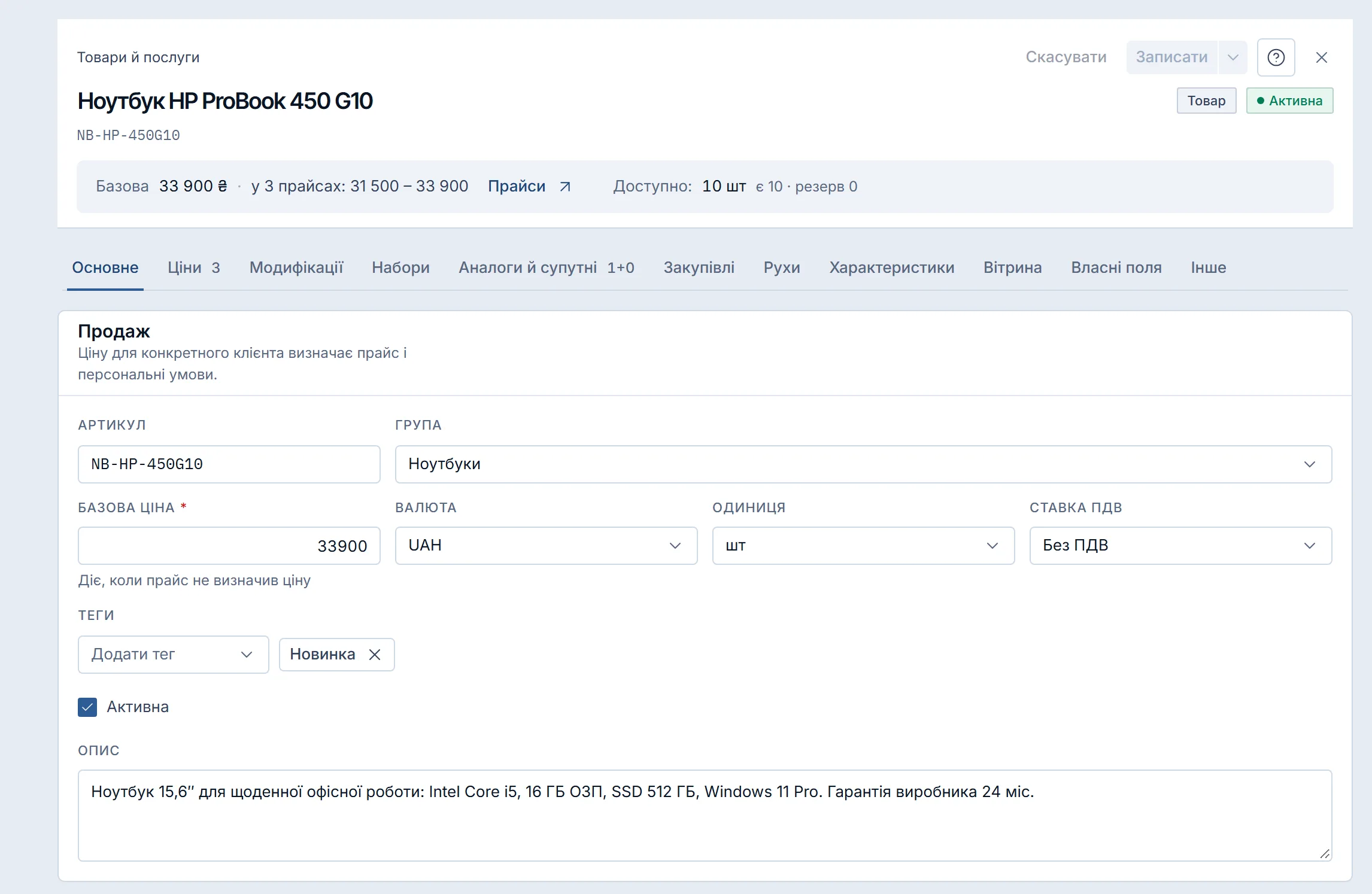Remove the Новинка tag with its X
The image size is (1372, 894).
[x=375, y=655]
